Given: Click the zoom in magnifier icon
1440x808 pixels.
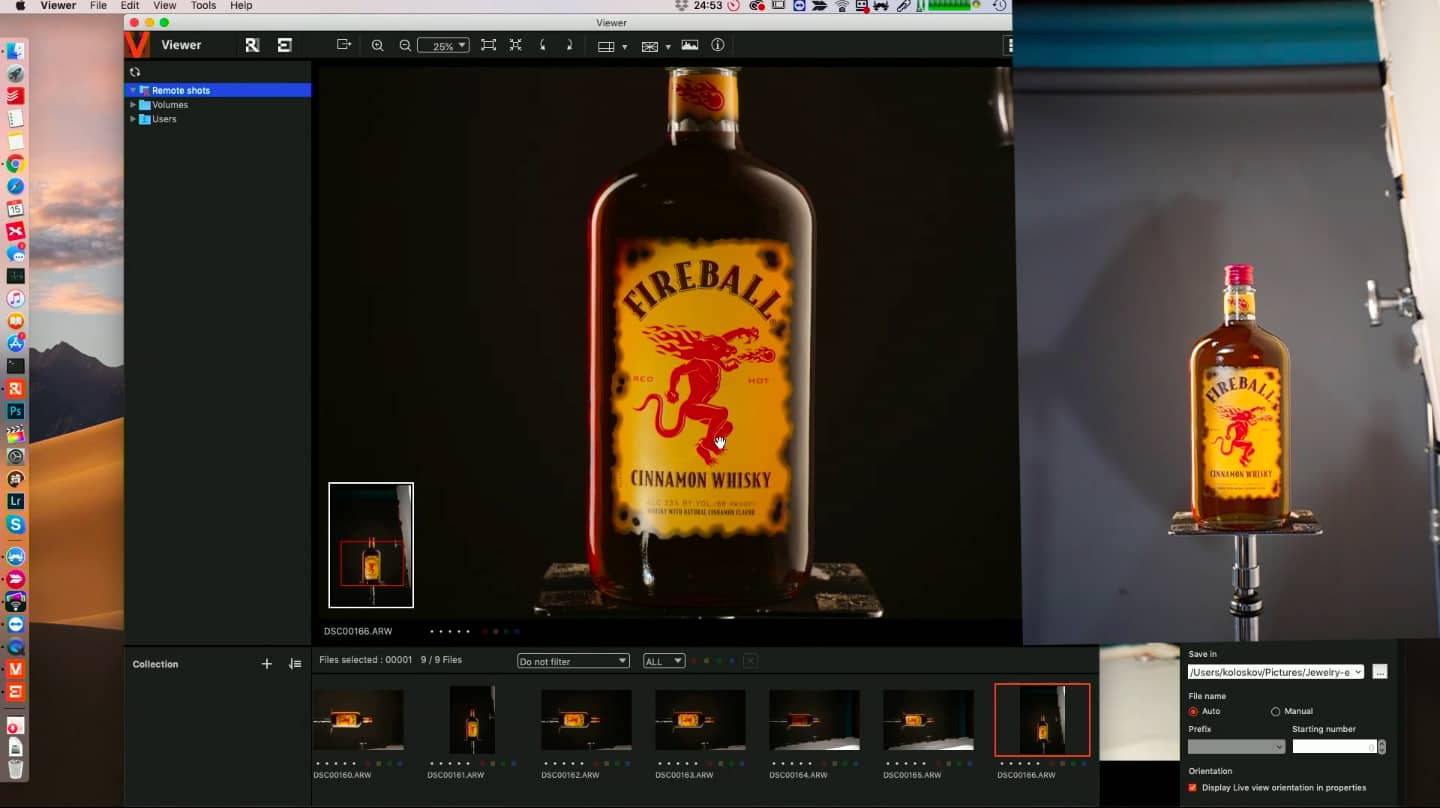Looking at the screenshot, I should 377,45.
